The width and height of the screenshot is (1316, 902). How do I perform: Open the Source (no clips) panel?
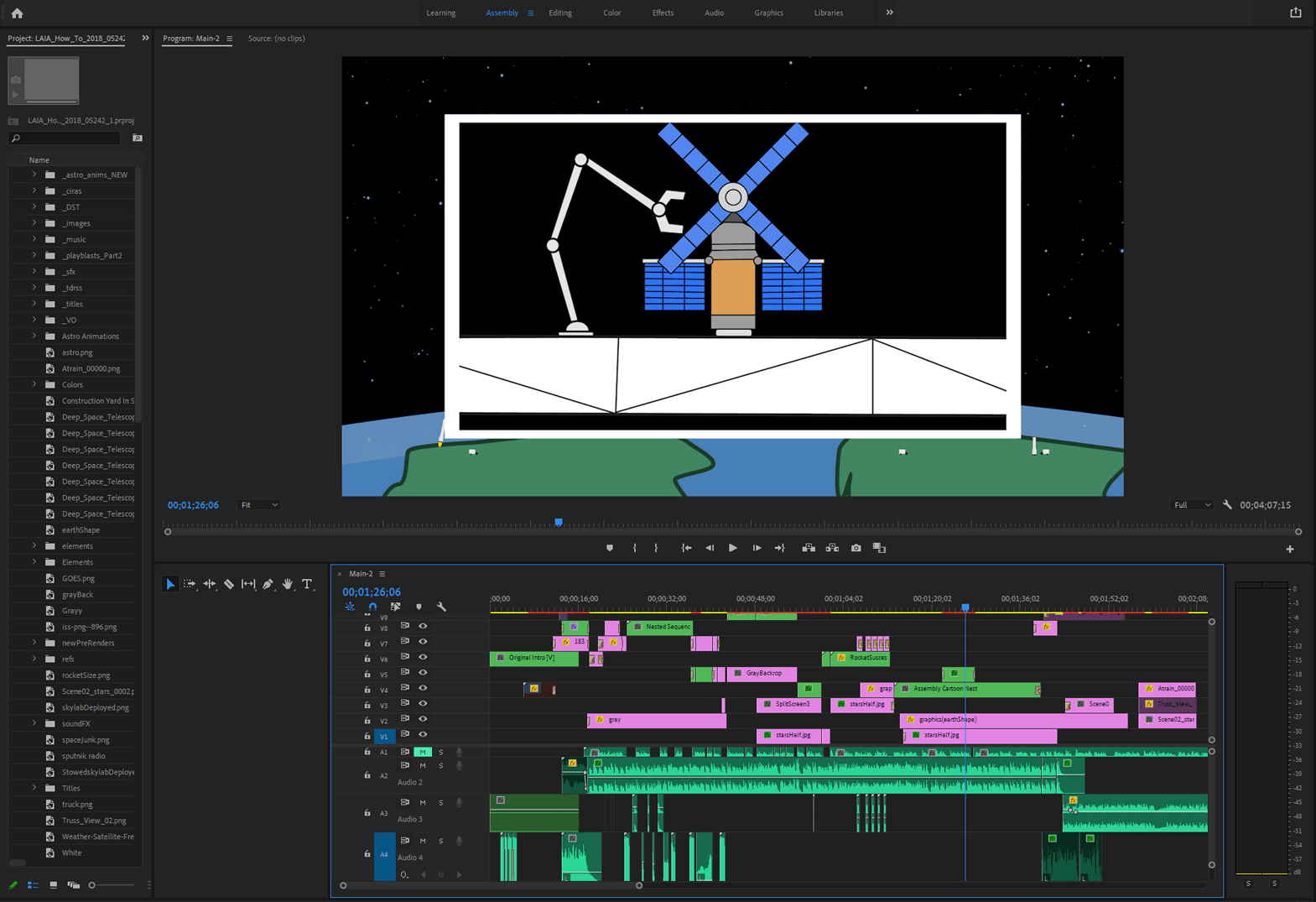277,39
